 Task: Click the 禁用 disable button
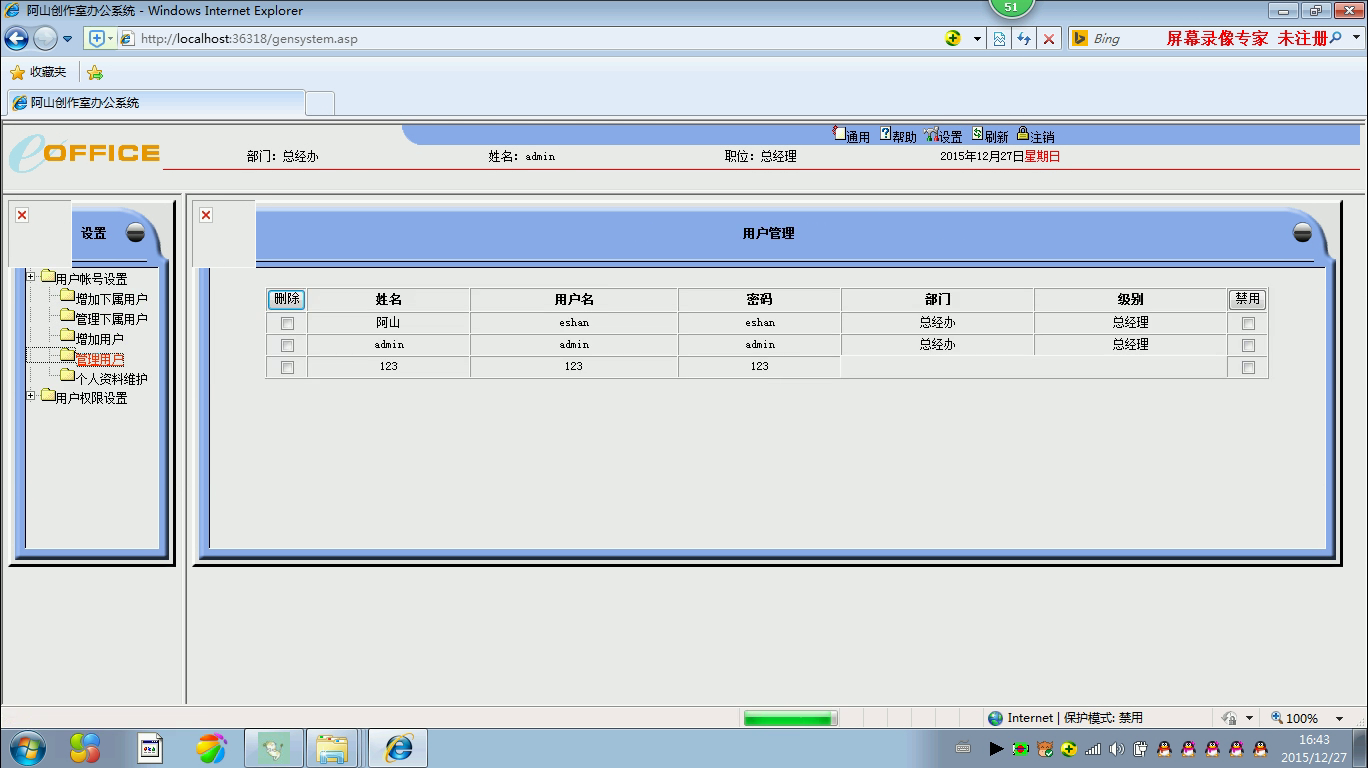(x=1247, y=299)
